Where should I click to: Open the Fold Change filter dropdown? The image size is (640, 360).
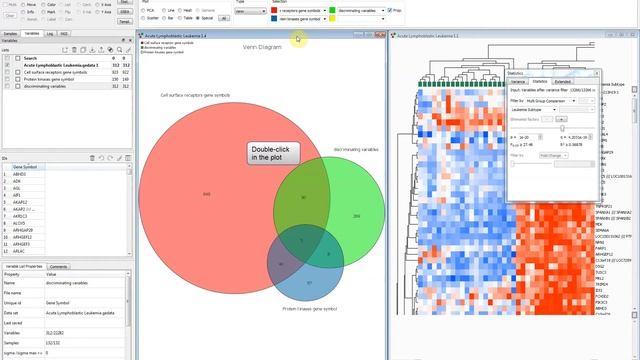(x=553, y=156)
